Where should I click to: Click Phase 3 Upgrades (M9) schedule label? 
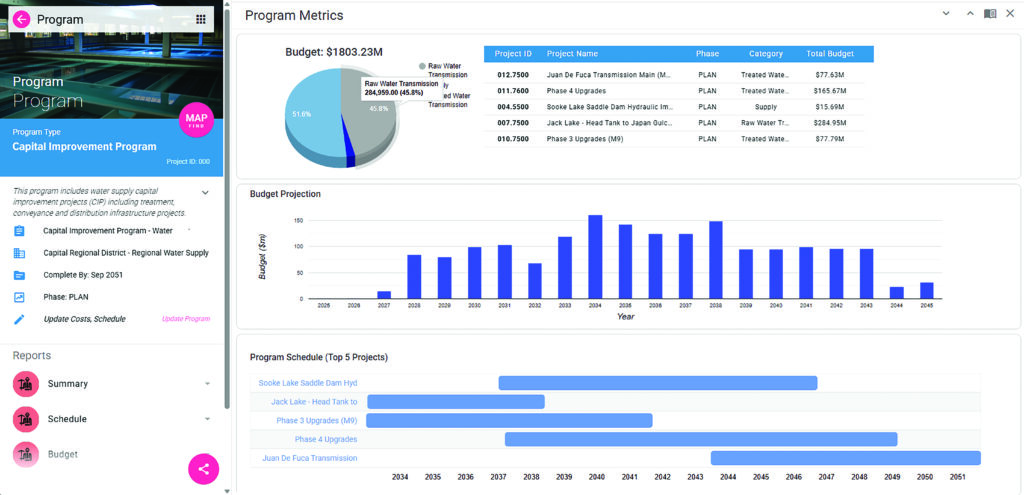[317, 420]
